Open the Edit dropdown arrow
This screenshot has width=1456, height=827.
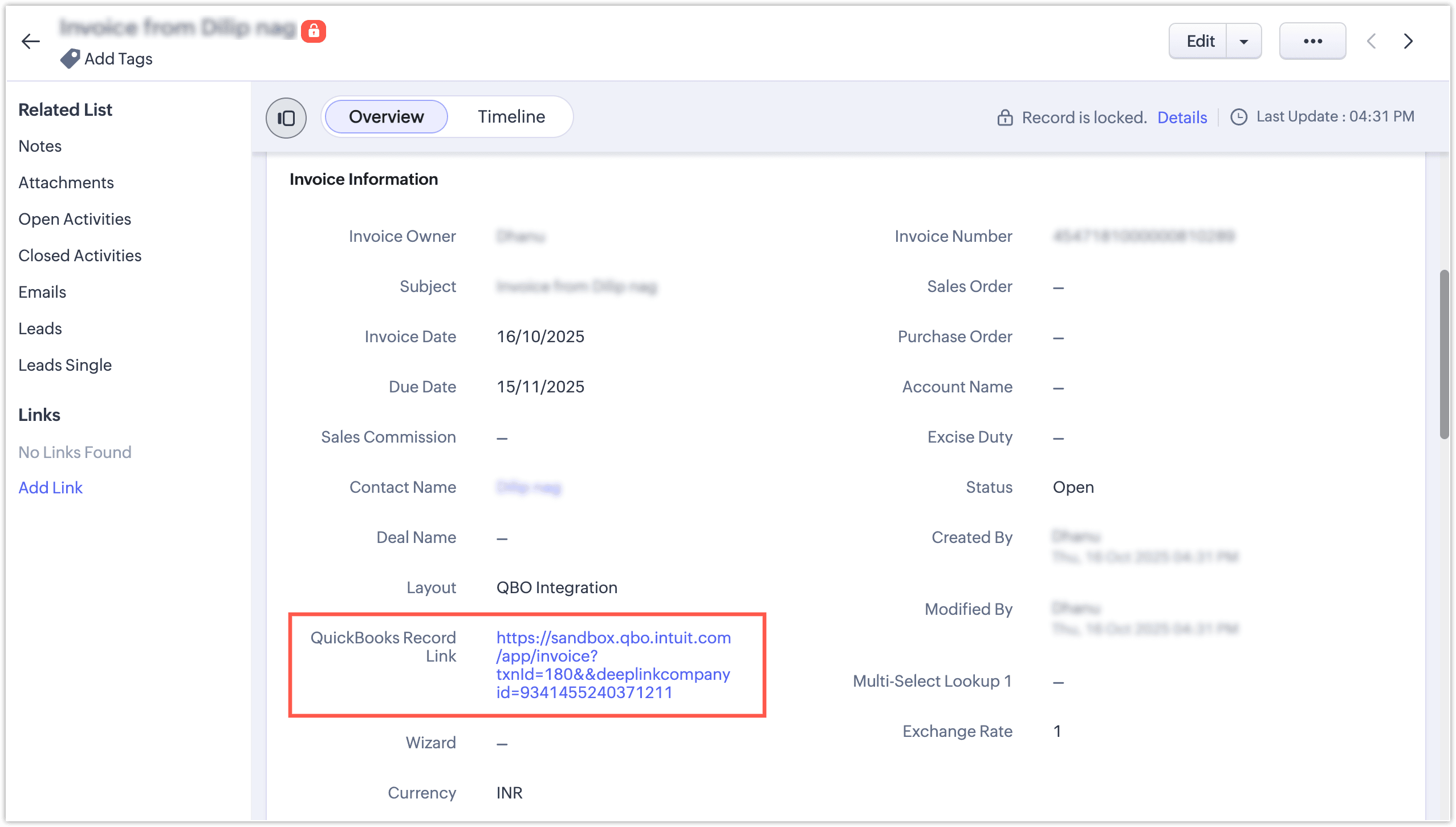coord(1244,41)
